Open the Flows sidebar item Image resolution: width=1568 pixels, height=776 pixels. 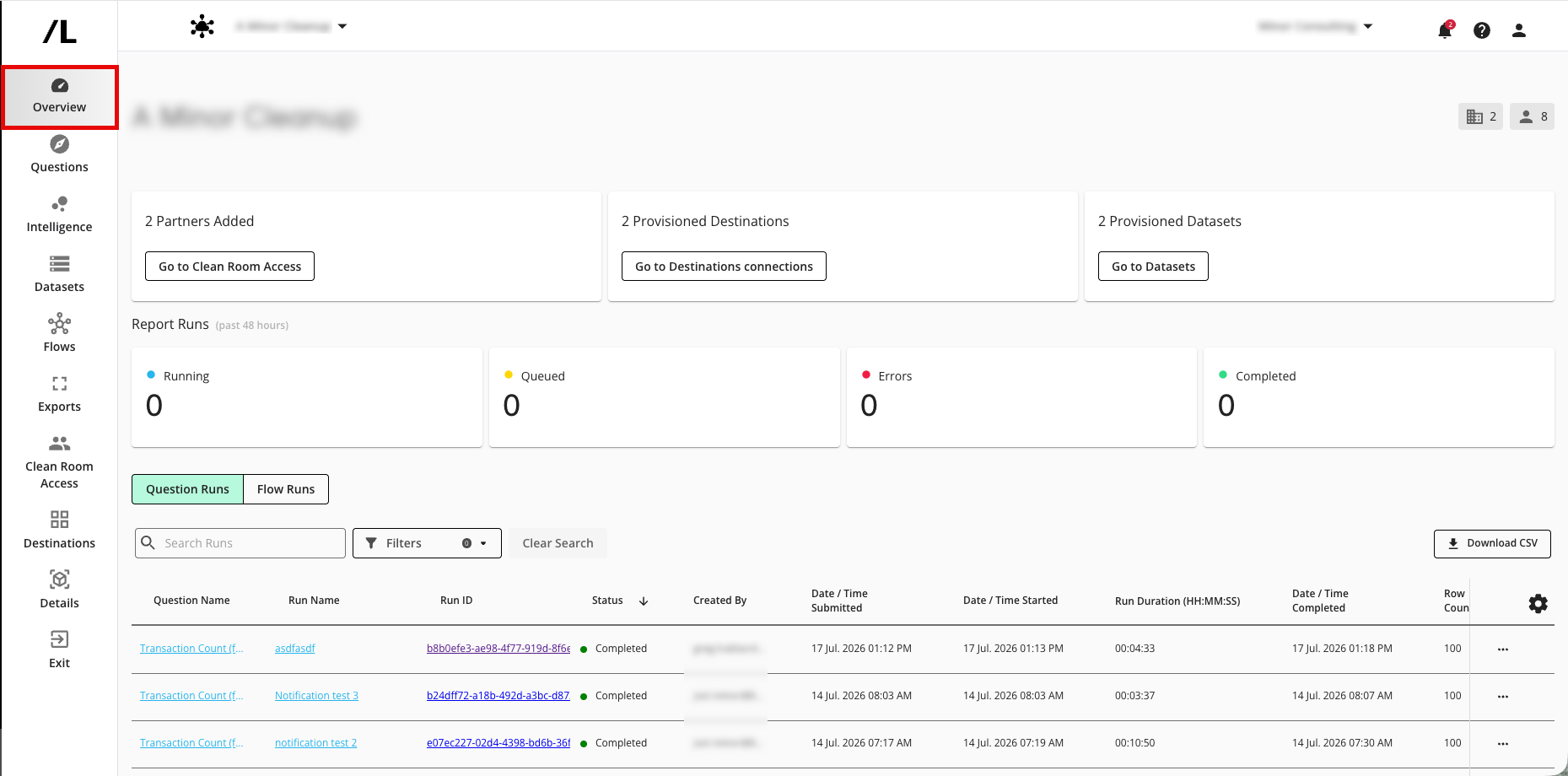coord(59,335)
